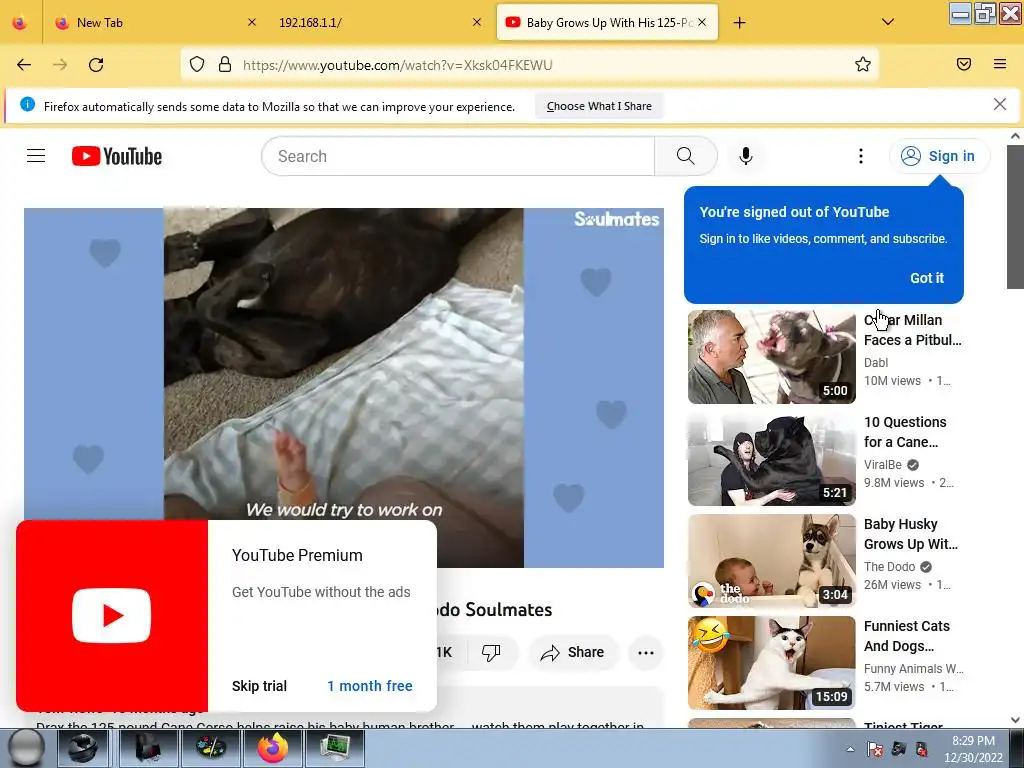1024x768 pixels.
Task: Click the search magnifier button
Action: [x=686, y=156]
